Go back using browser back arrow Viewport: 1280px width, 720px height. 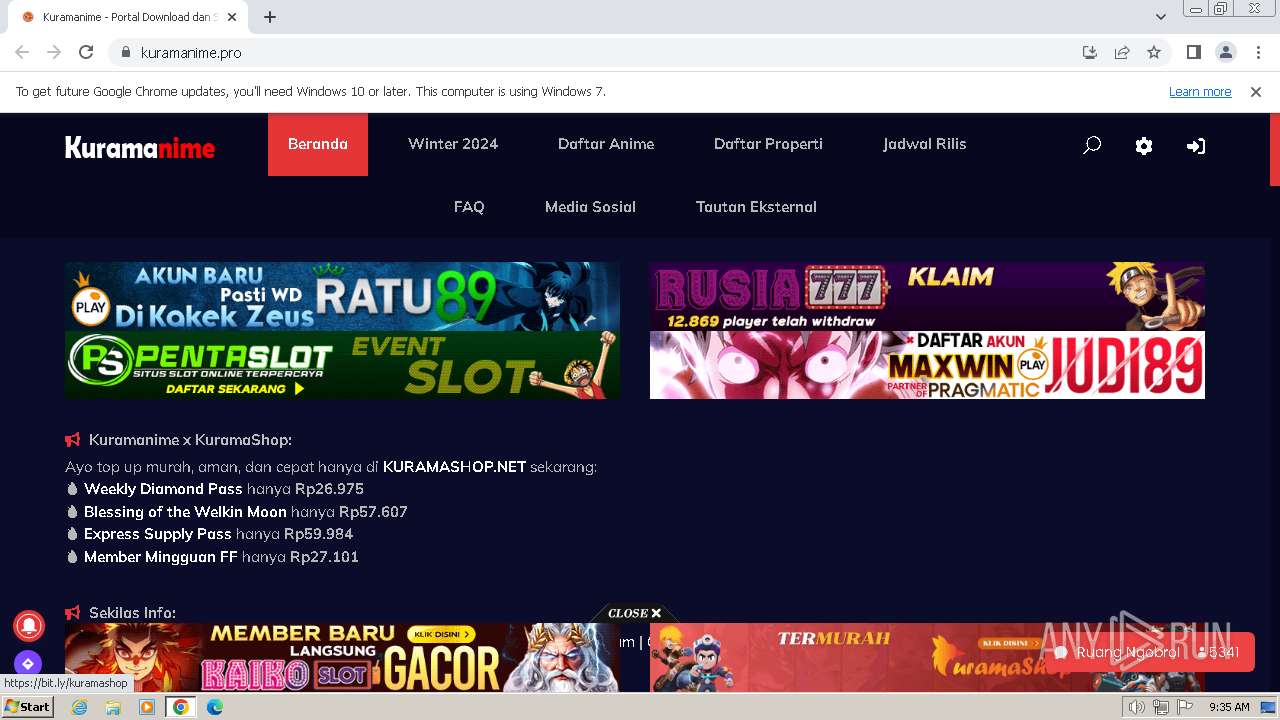pyautogui.click(x=22, y=52)
